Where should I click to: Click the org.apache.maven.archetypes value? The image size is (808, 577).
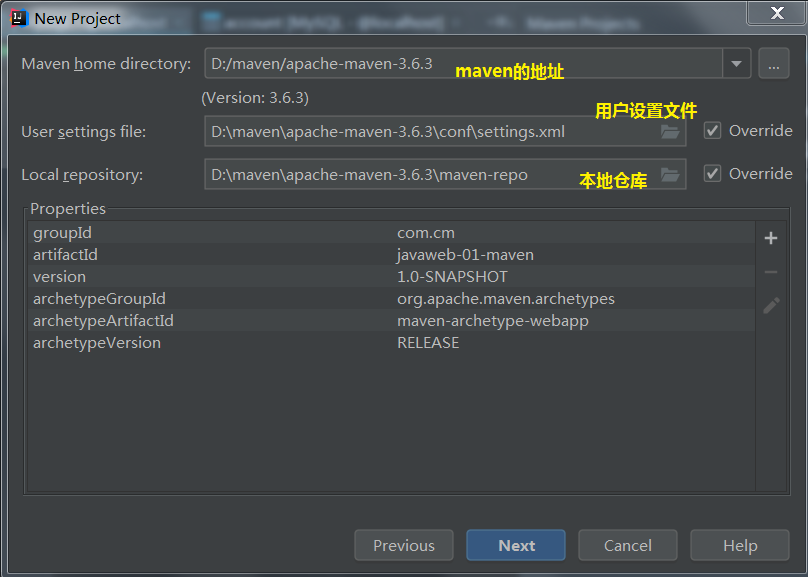[506, 299]
